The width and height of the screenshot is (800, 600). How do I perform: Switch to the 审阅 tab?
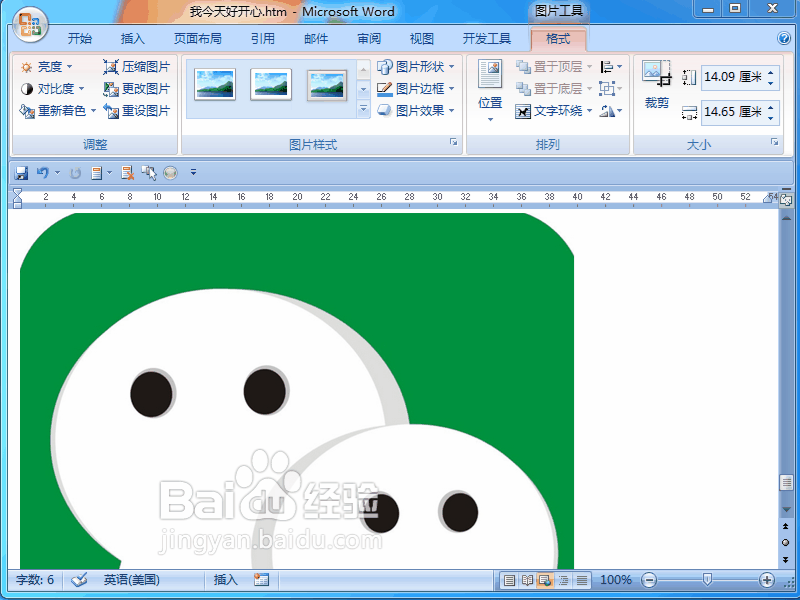pyautogui.click(x=369, y=39)
